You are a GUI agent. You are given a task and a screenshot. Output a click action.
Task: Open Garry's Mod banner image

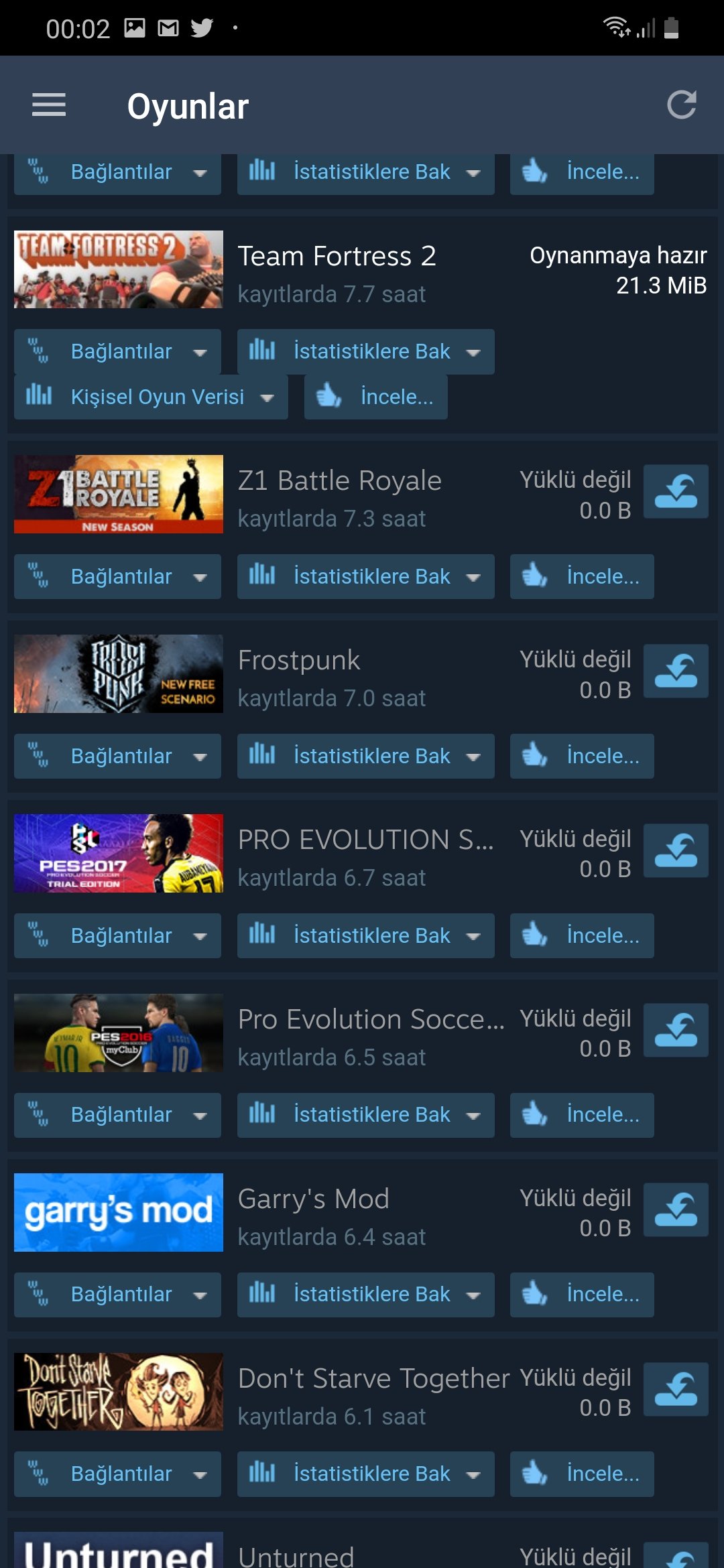pyautogui.click(x=119, y=1212)
